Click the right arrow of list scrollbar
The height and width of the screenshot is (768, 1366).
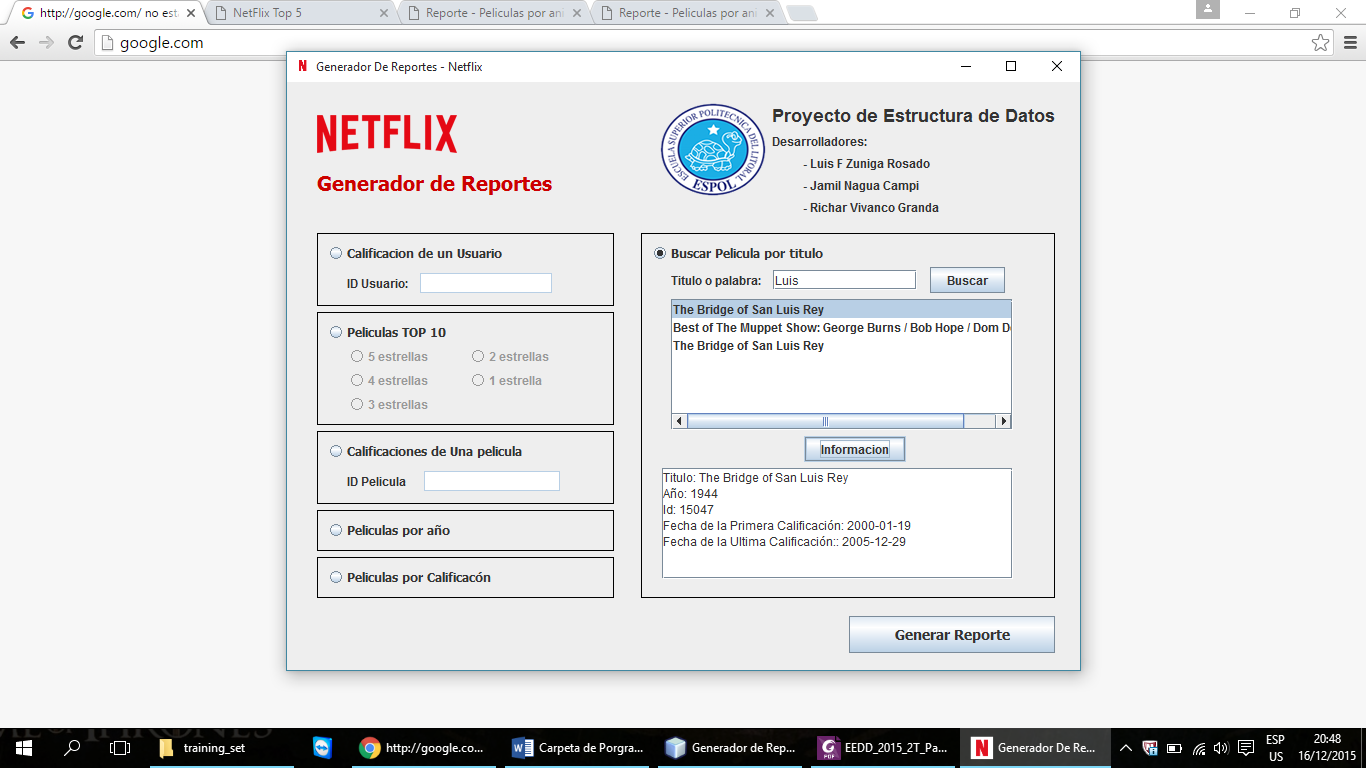pos(1004,421)
